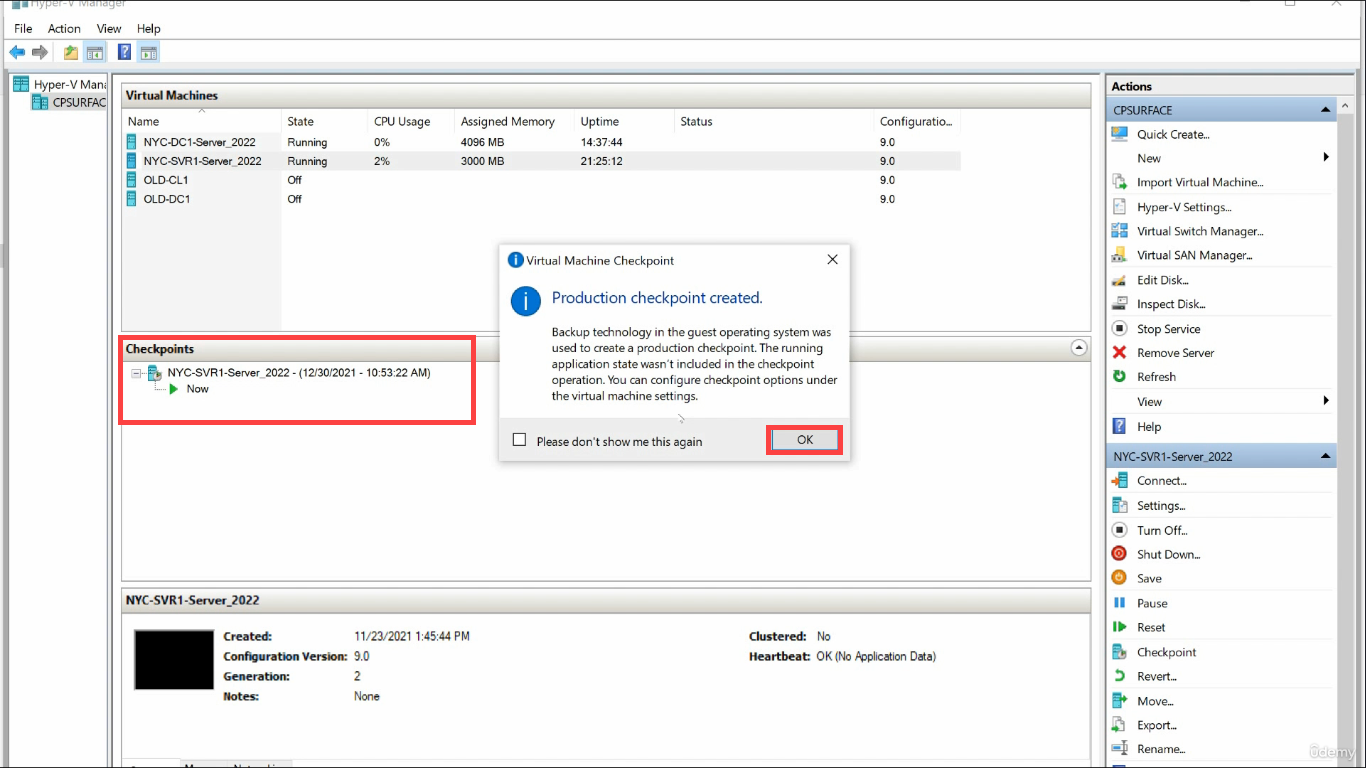
Task: Click the red Shut Down icon
Action: pyautogui.click(x=1120, y=554)
